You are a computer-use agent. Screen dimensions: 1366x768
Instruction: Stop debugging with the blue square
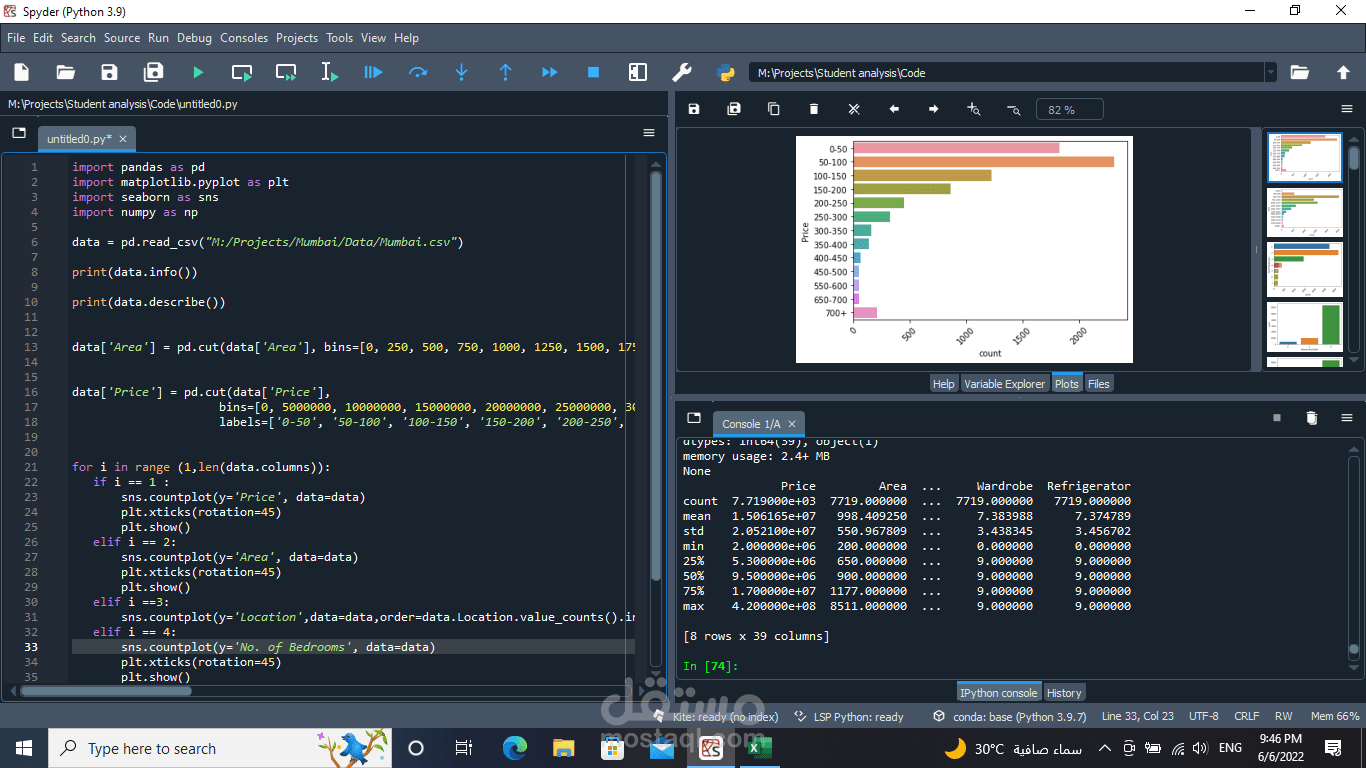click(x=593, y=72)
